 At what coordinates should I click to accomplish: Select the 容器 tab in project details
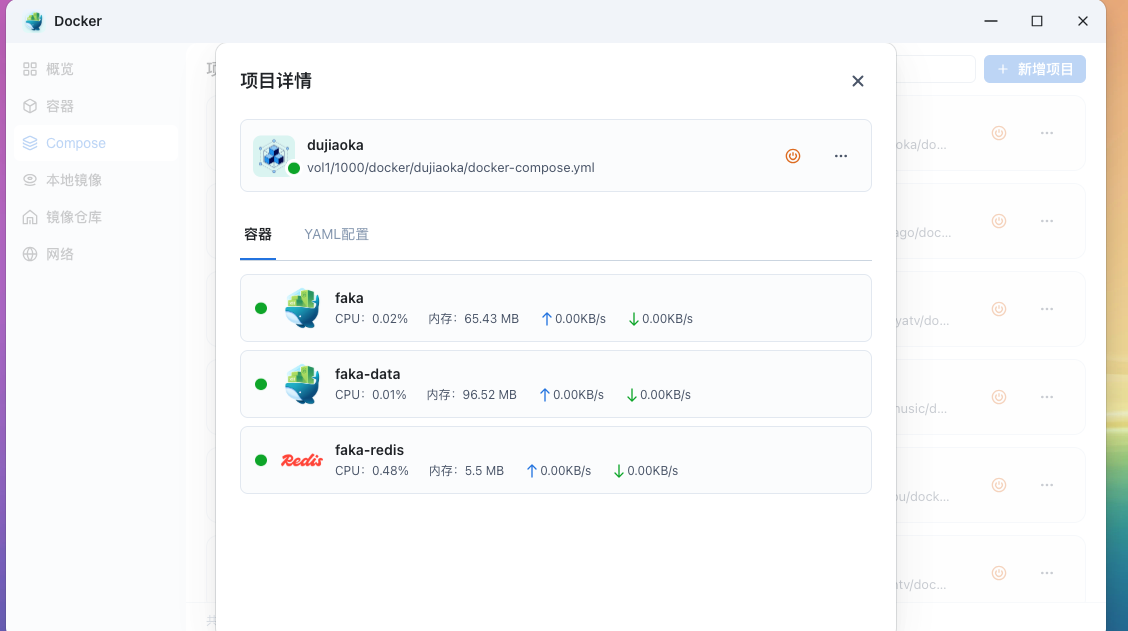(x=258, y=234)
